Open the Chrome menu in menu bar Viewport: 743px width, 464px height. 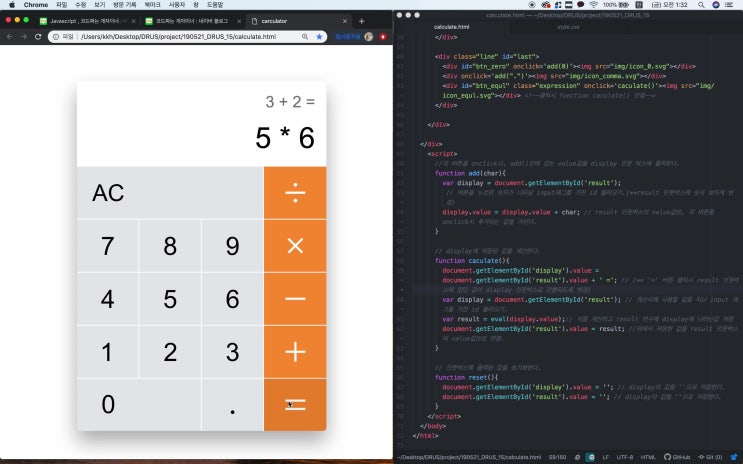coord(36,5)
